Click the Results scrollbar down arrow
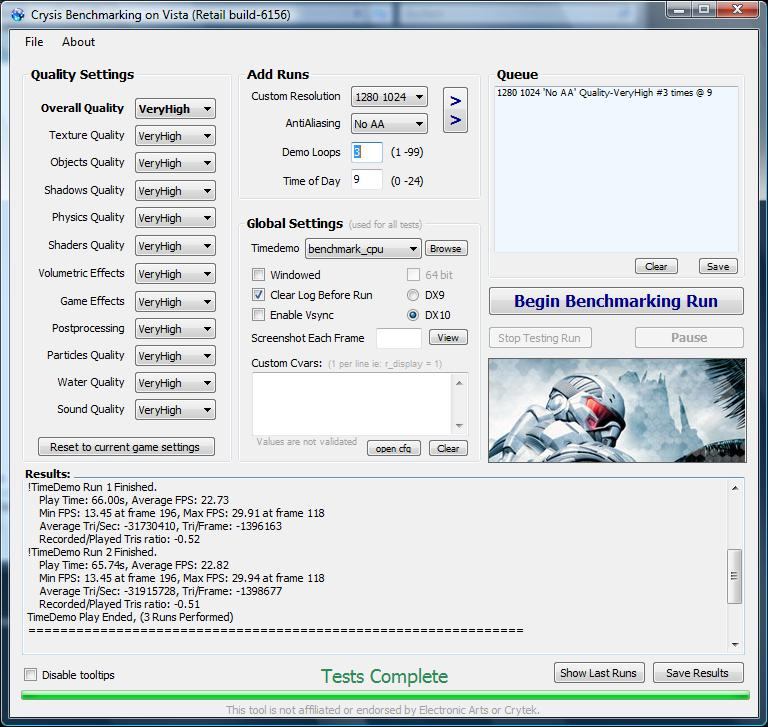Image resolution: width=768 pixels, height=727 pixels. (735, 645)
